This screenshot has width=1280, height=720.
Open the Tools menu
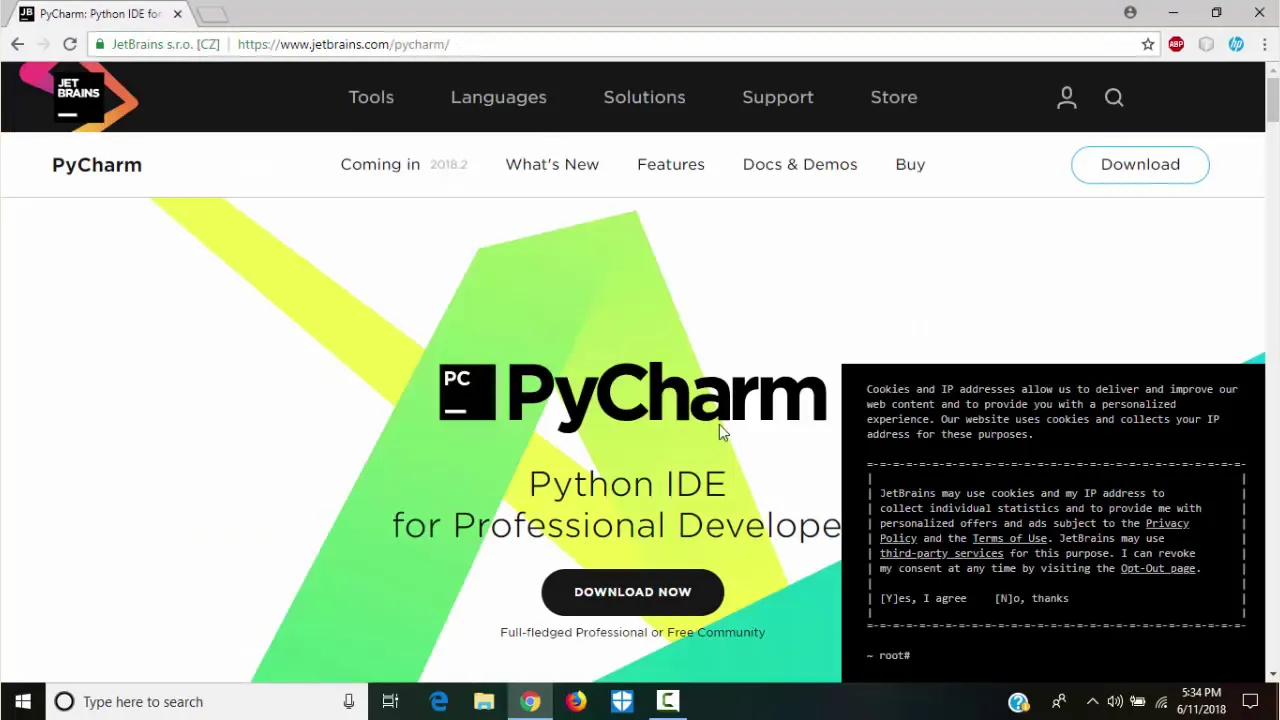pos(371,97)
